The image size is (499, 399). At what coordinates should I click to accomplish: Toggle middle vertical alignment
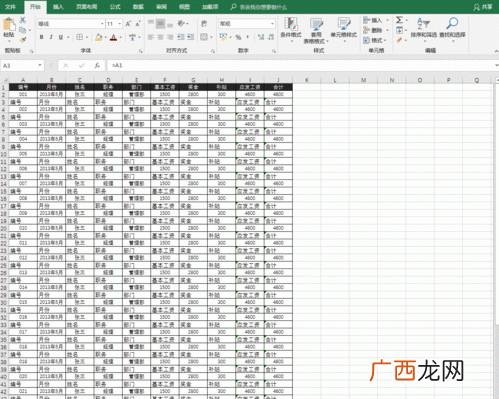click(160, 23)
